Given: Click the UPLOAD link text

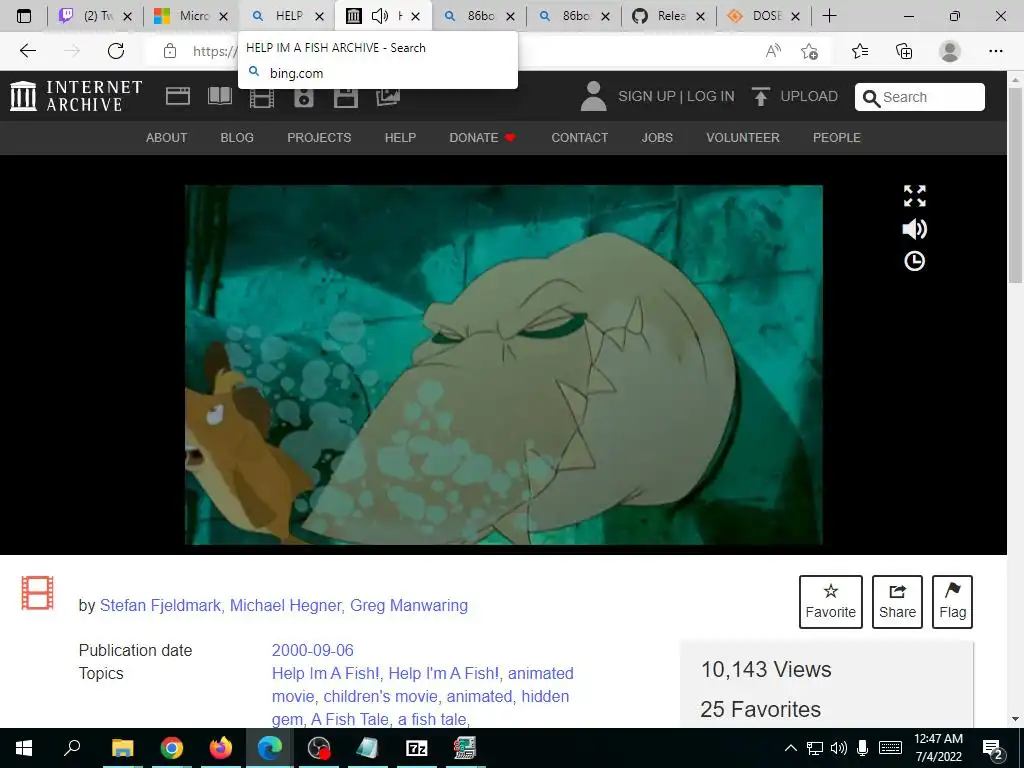Looking at the screenshot, I should pos(809,97).
